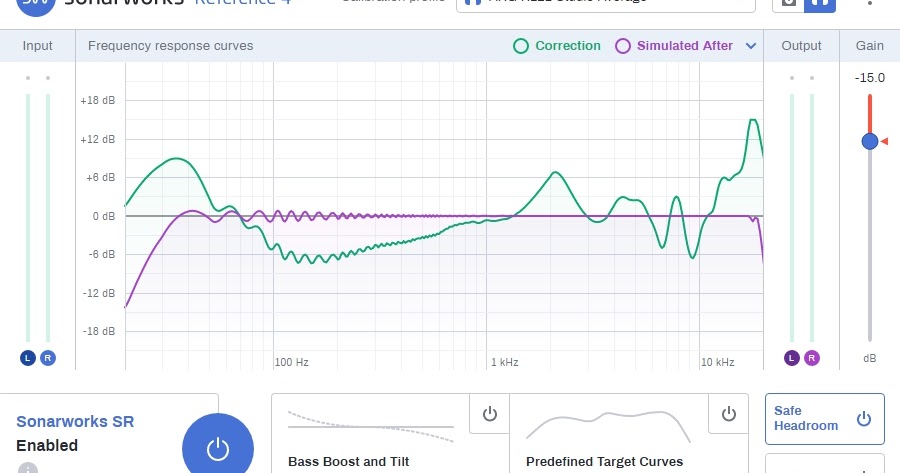Click the +12 dB axis label

(98, 139)
